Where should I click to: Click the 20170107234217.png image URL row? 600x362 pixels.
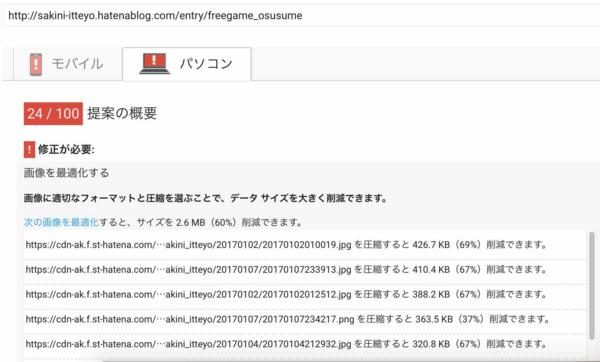click(x=305, y=319)
